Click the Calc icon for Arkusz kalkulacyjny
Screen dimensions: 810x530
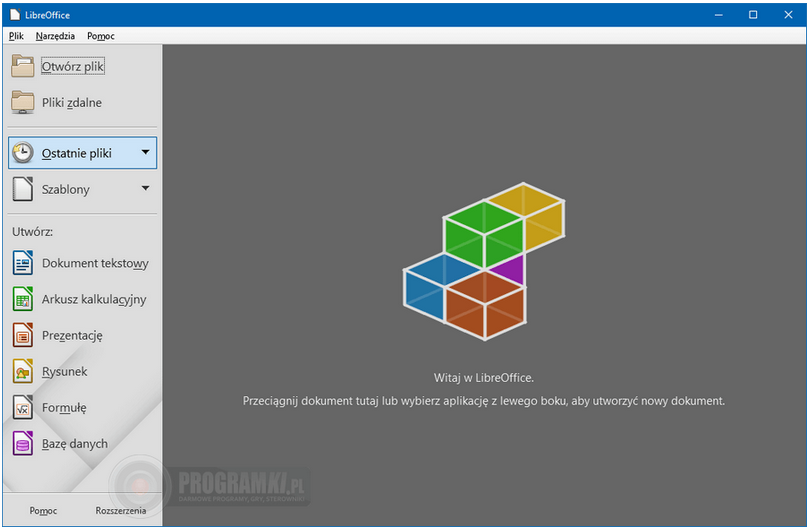[x=23, y=299]
